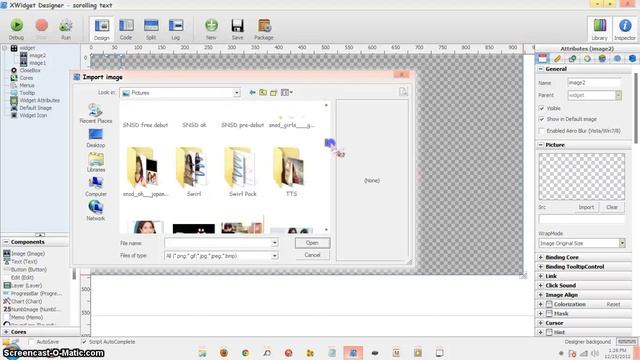Choose ProgressBar component
The height and width of the screenshot is (360, 640).
coord(33,293)
